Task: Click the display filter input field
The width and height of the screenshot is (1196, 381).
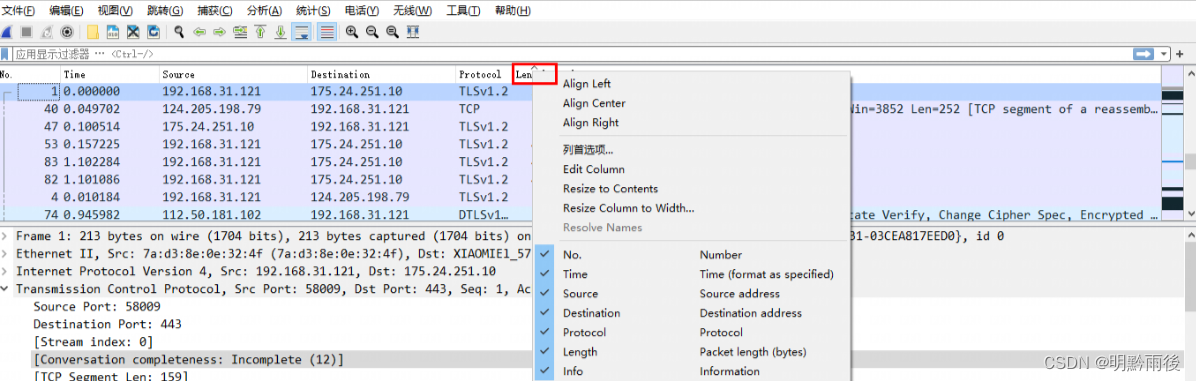Action: point(572,54)
